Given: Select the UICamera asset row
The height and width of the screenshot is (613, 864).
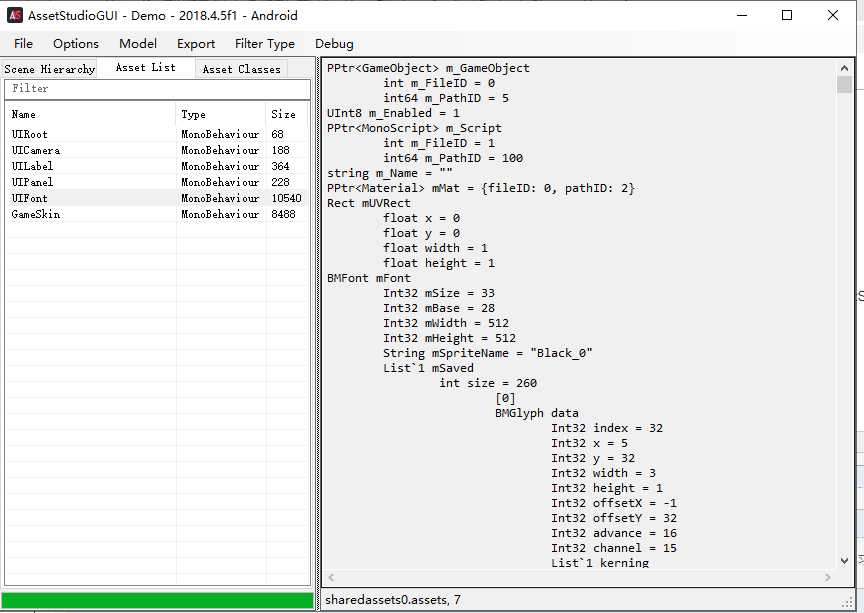Looking at the screenshot, I should [158, 150].
